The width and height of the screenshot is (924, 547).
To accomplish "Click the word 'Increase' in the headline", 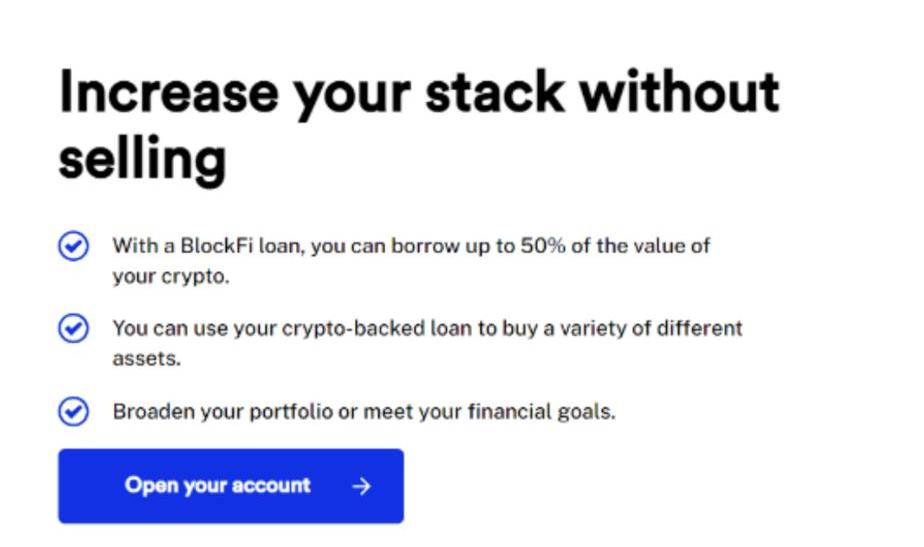I will 169,92.
